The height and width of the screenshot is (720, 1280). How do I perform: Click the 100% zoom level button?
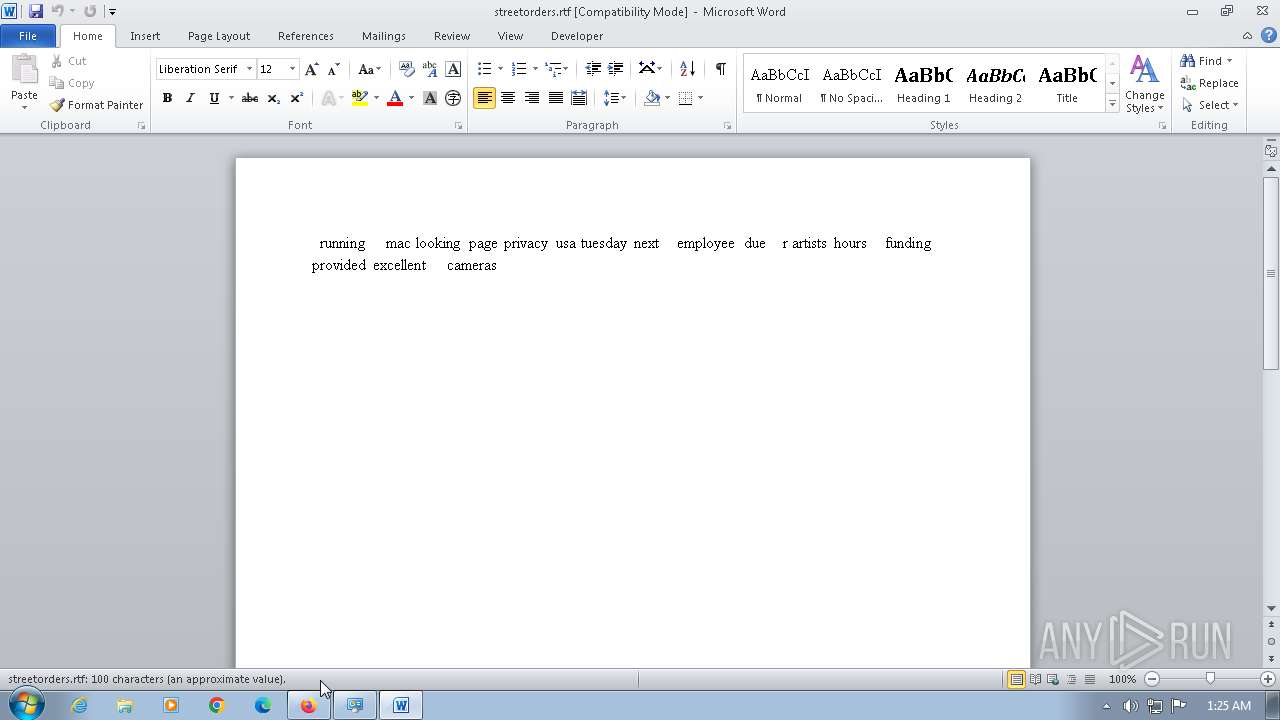(1122, 679)
